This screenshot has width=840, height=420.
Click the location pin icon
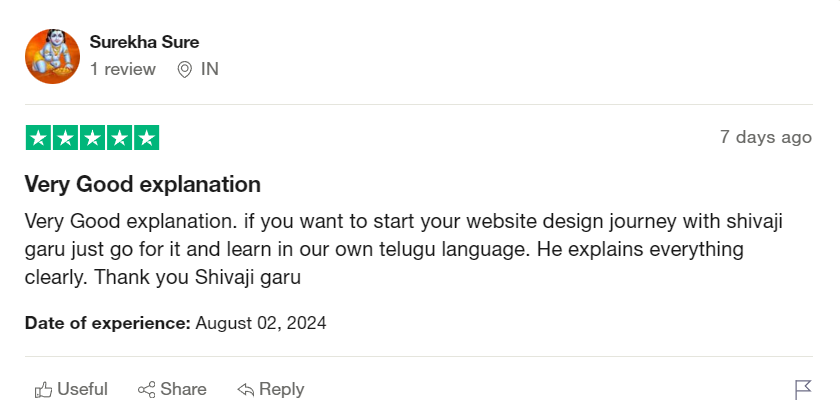184,69
